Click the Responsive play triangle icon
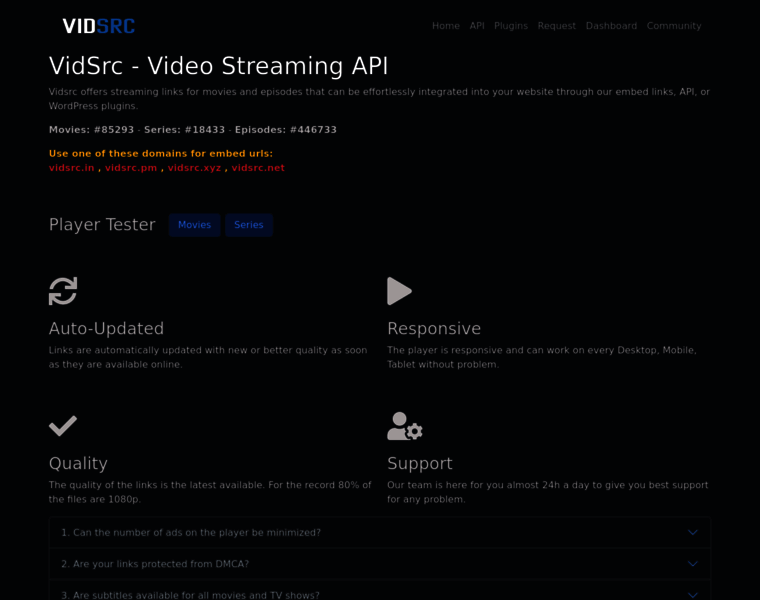The height and width of the screenshot is (600, 760). tap(399, 291)
